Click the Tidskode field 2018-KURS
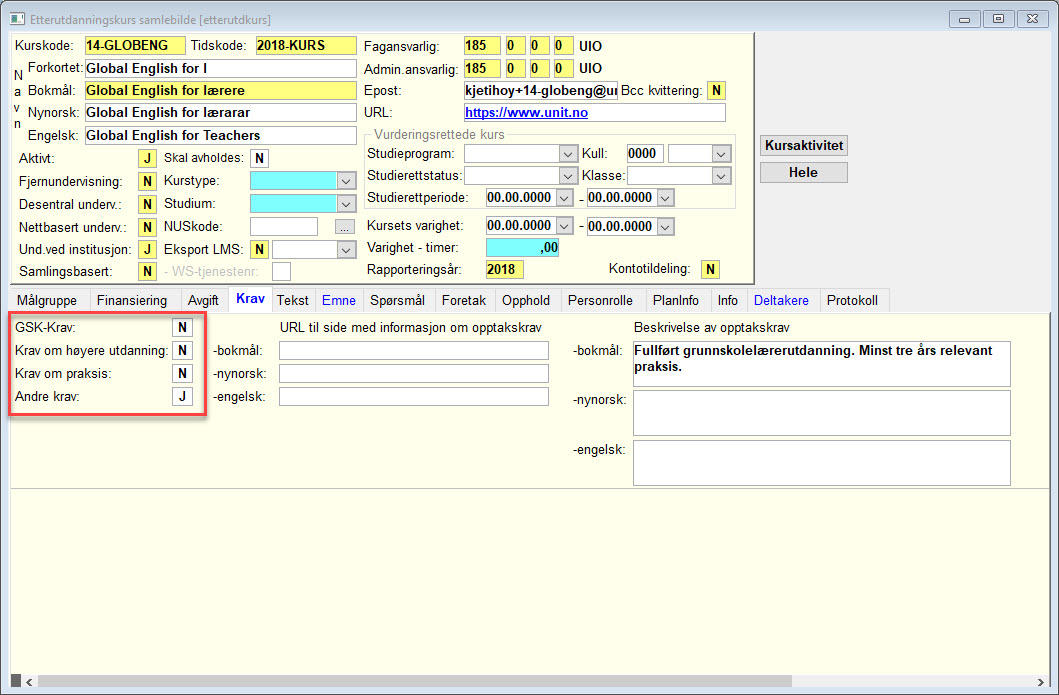The width and height of the screenshot is (1059, 695). pyautogui.click(x=306, y=46)
